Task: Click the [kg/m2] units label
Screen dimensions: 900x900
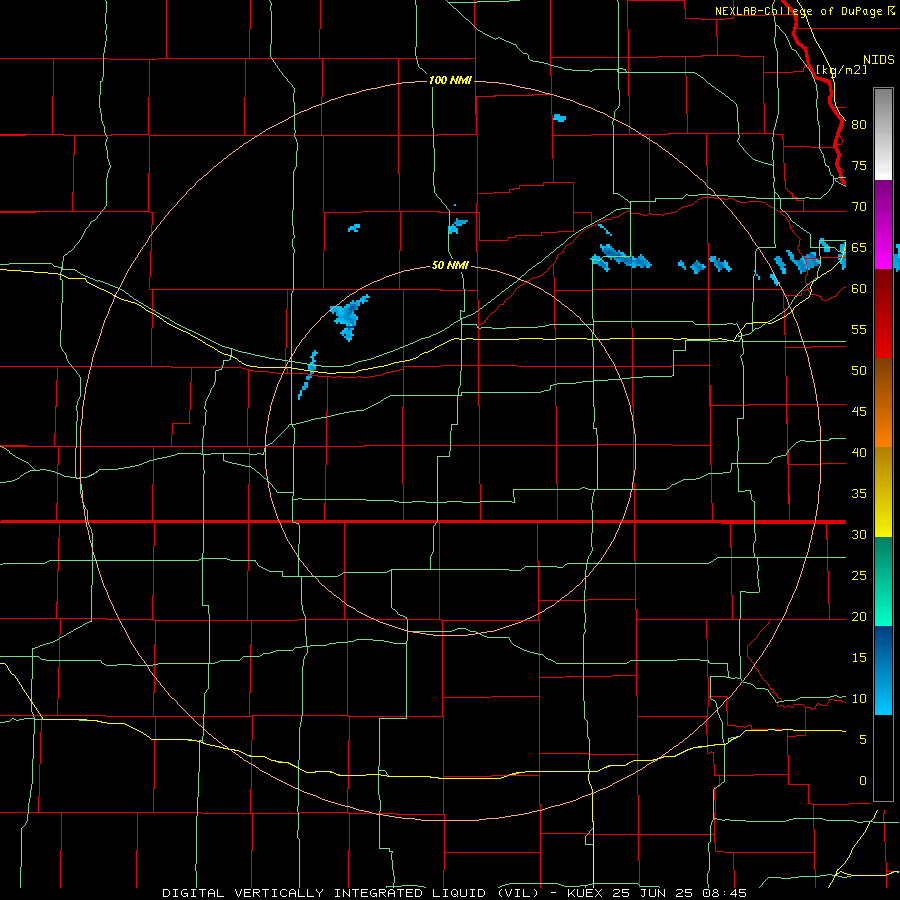Action: point(841,69)
